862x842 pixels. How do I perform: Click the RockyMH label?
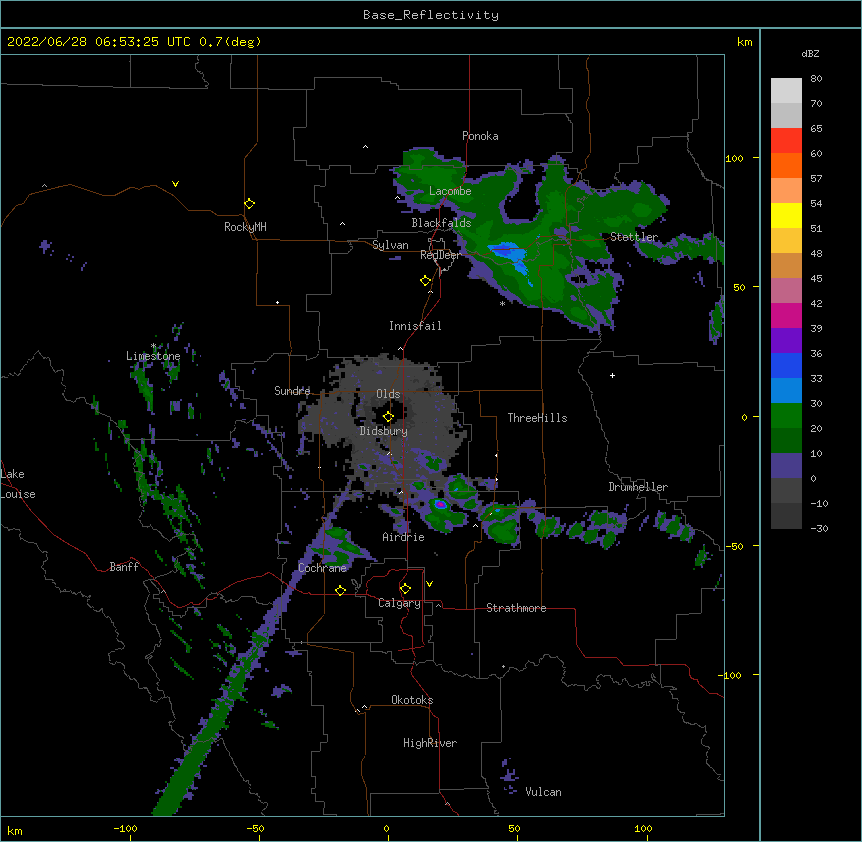point(245,227)
